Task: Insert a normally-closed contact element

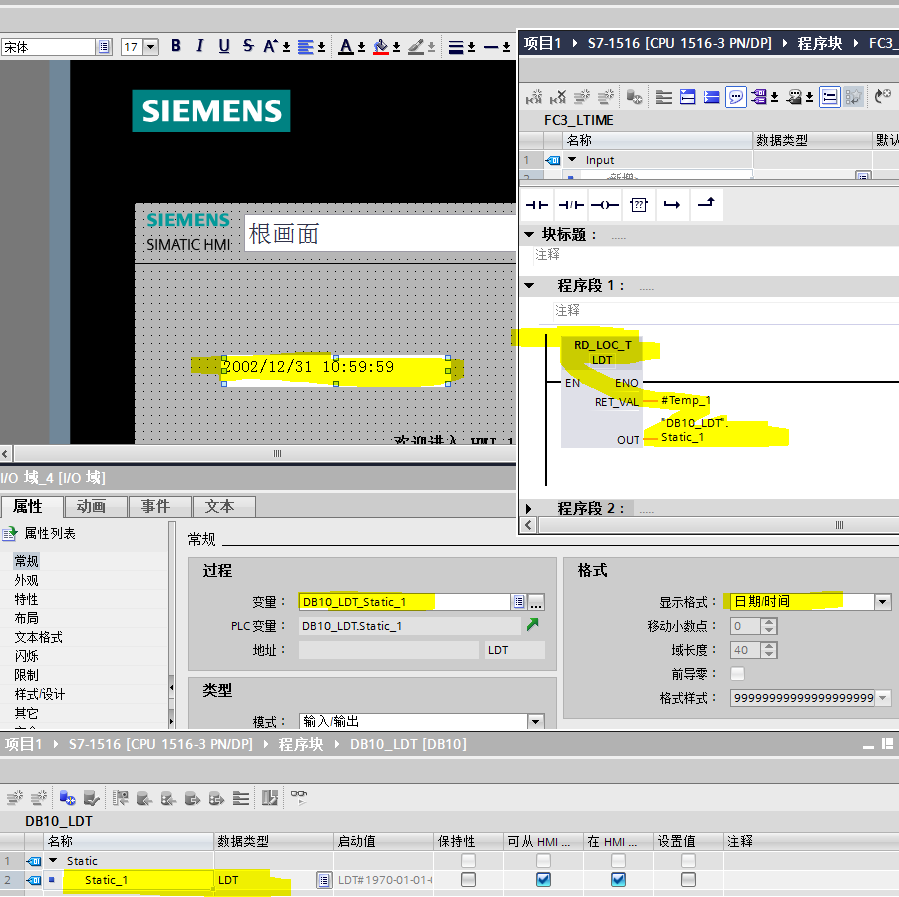Action: tap(572, 205)
